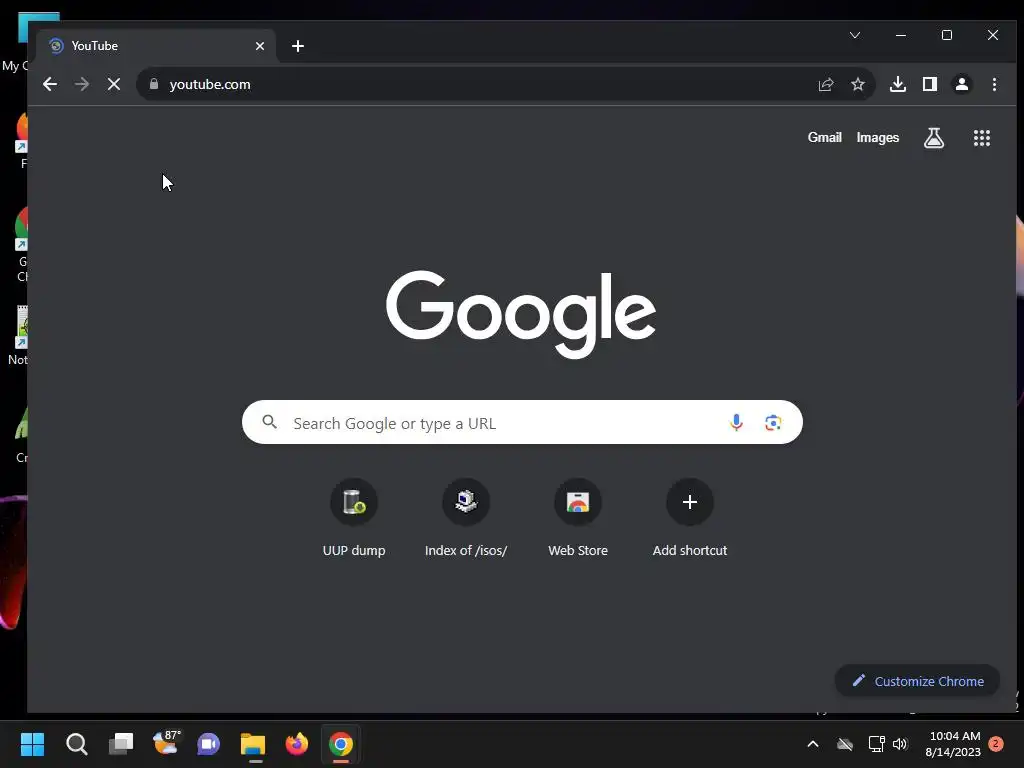
Task: Open notifications badge showing 2
Action: click(997, 744)
